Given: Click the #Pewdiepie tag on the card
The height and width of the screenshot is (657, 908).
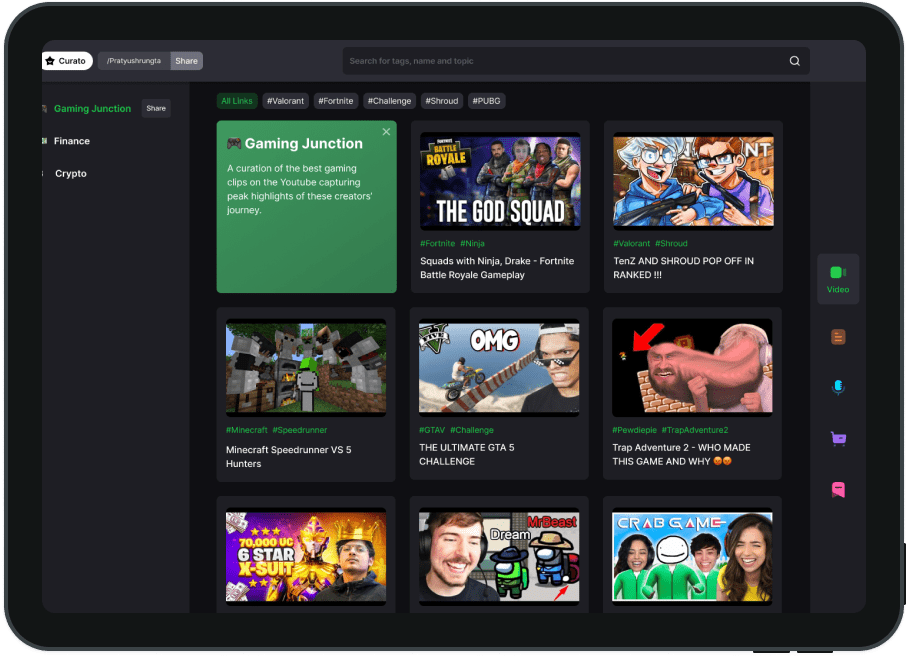Looking at the screenshot, I should point(635,430).
